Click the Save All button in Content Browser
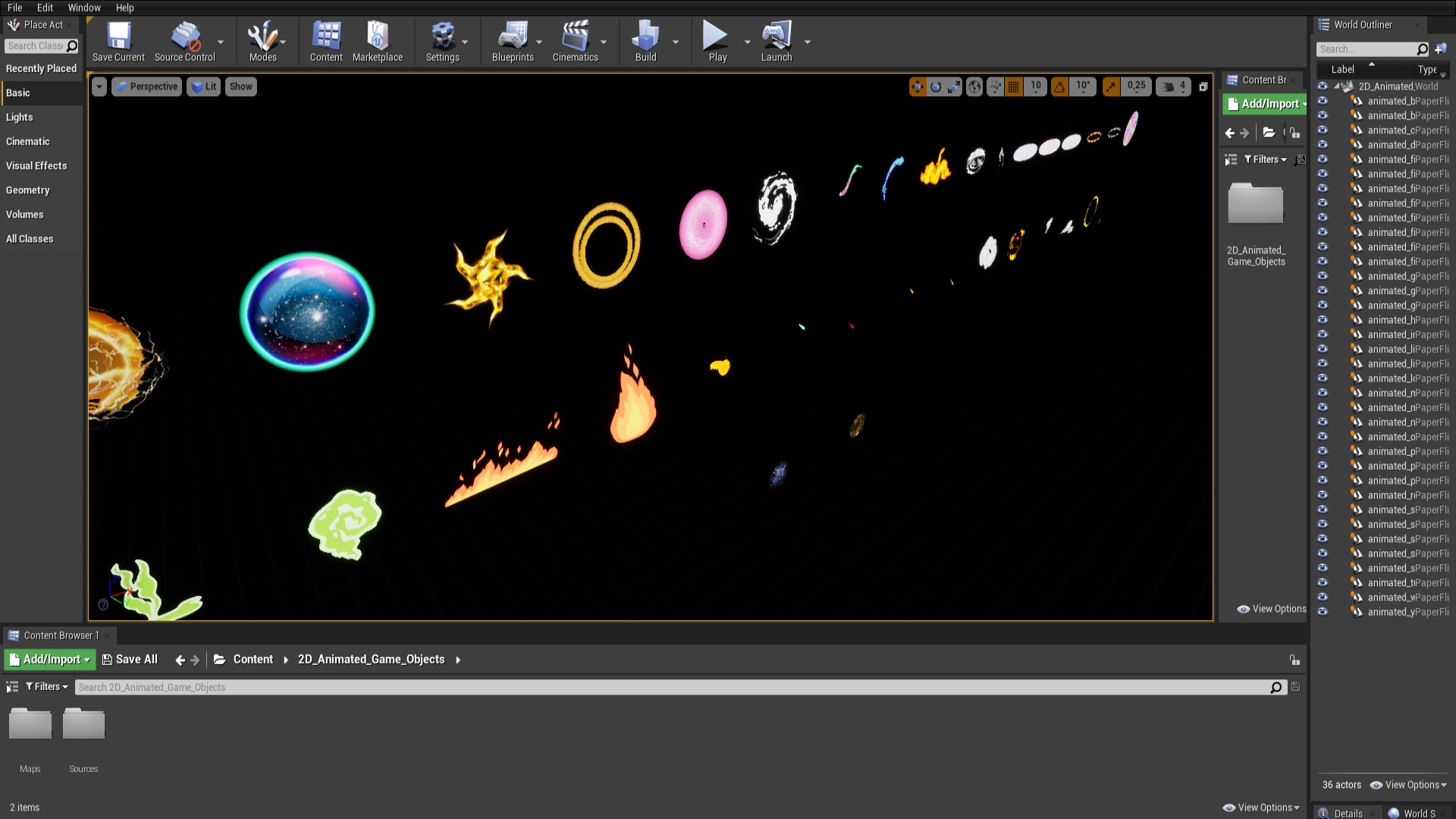Screen dimensions: 1456x819 click(130, 659)
